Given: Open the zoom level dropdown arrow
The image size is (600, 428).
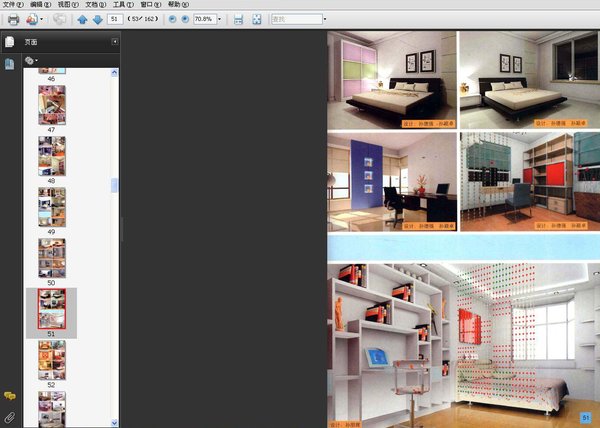Looking at the screenshot, I should coord(220,19).
